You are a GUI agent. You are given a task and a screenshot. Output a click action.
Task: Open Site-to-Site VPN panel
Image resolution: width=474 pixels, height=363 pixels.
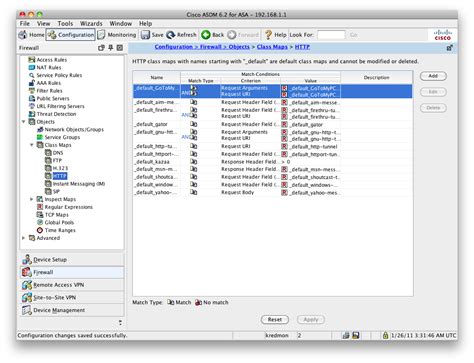point(72,297)
